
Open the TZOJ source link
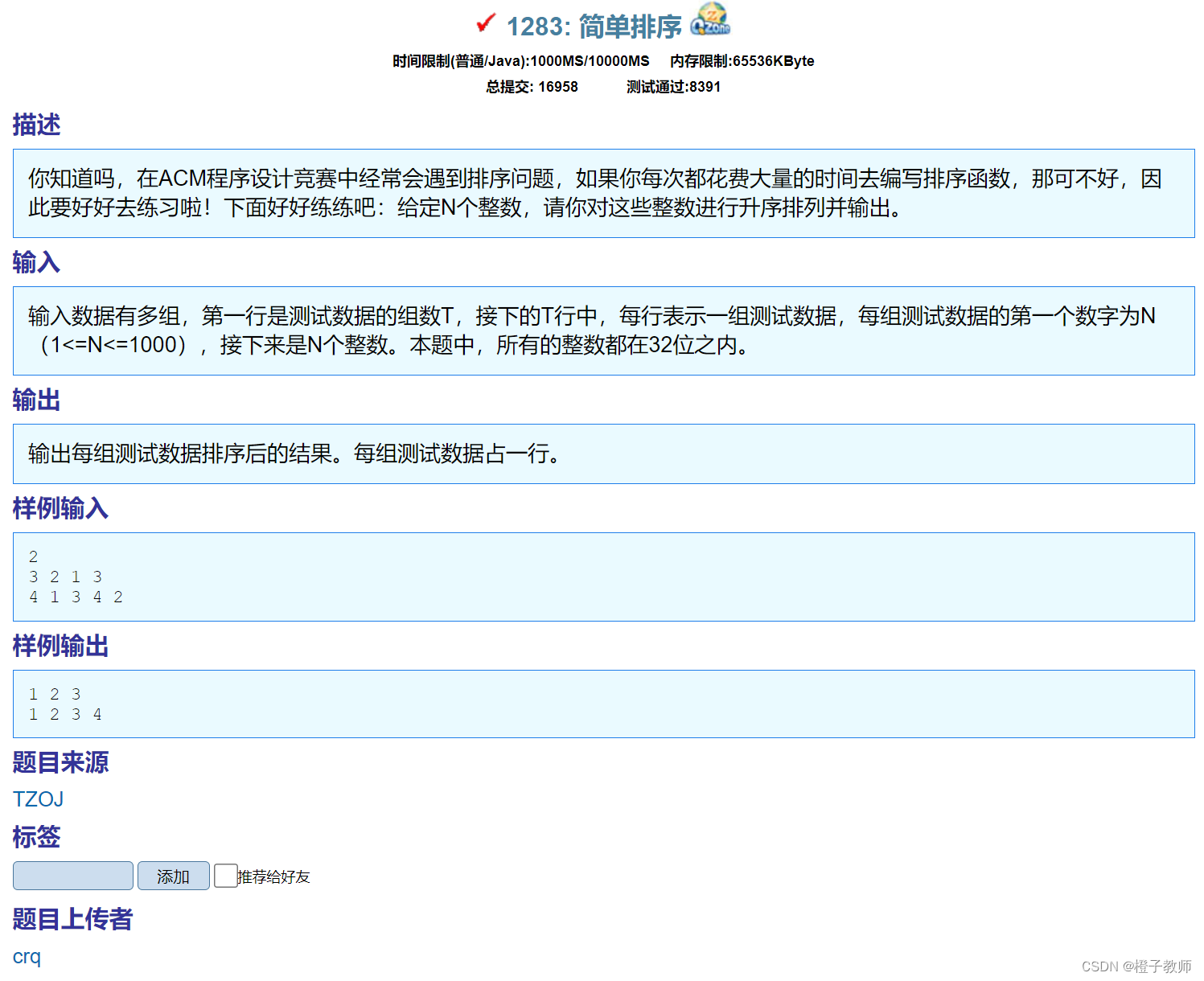[x=38, y=799]
